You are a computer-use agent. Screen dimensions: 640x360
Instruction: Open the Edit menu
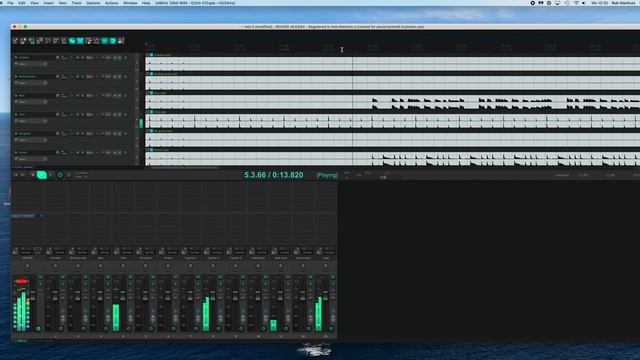click(x=22, y=3)
